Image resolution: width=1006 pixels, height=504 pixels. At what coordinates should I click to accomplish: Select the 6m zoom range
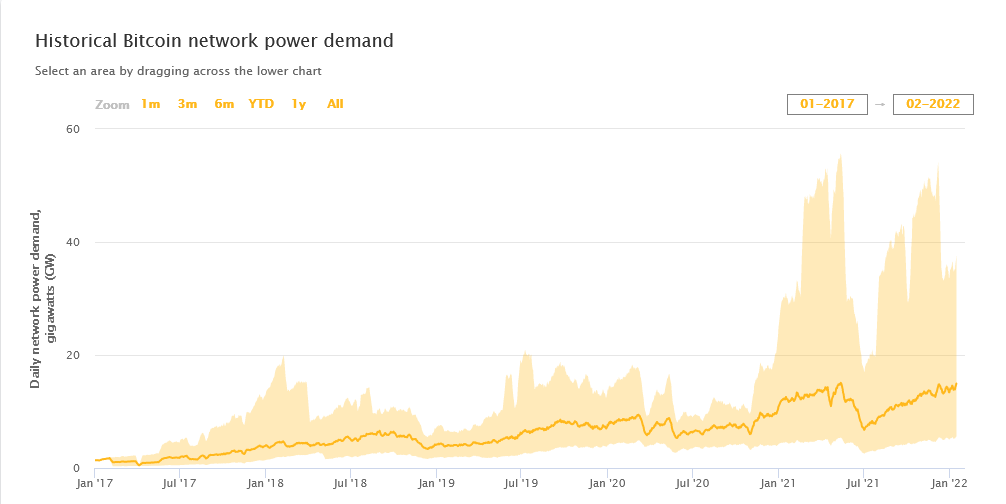pos(224,104)
